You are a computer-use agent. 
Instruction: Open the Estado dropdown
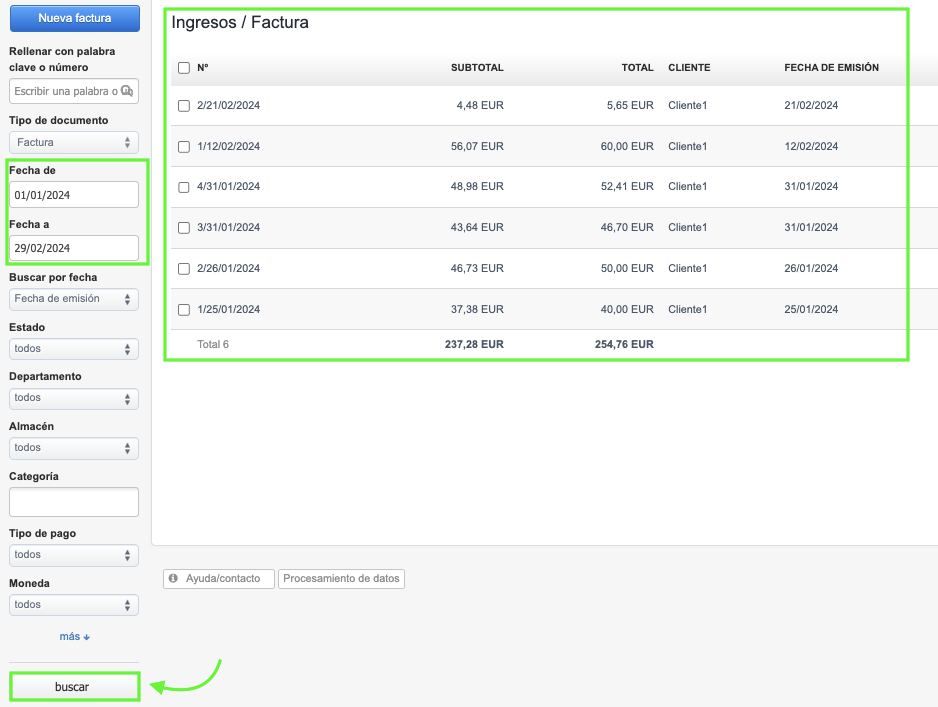point(74,349)
